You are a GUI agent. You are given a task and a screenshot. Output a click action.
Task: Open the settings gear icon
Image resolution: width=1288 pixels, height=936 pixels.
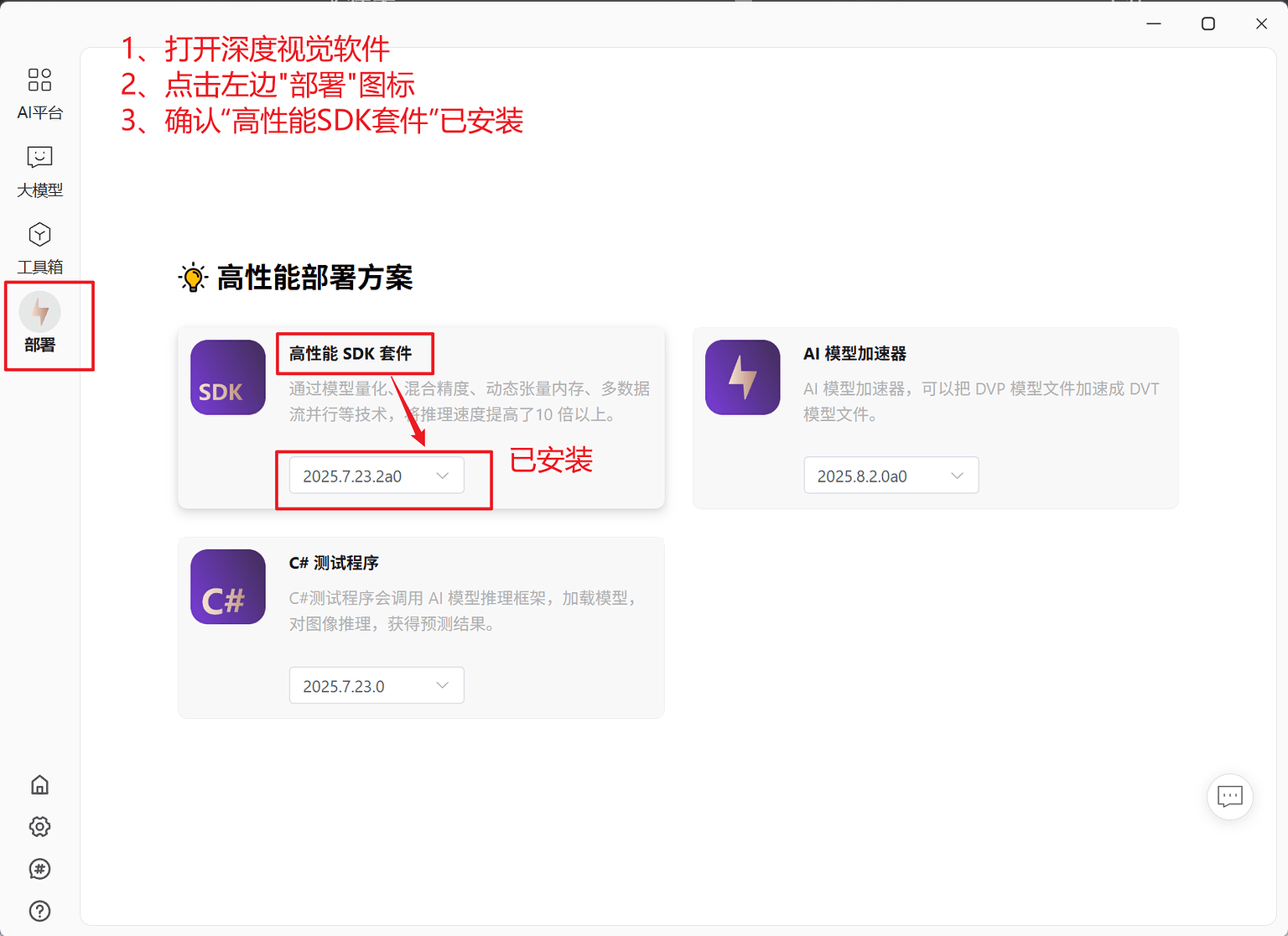pos(39,826)
